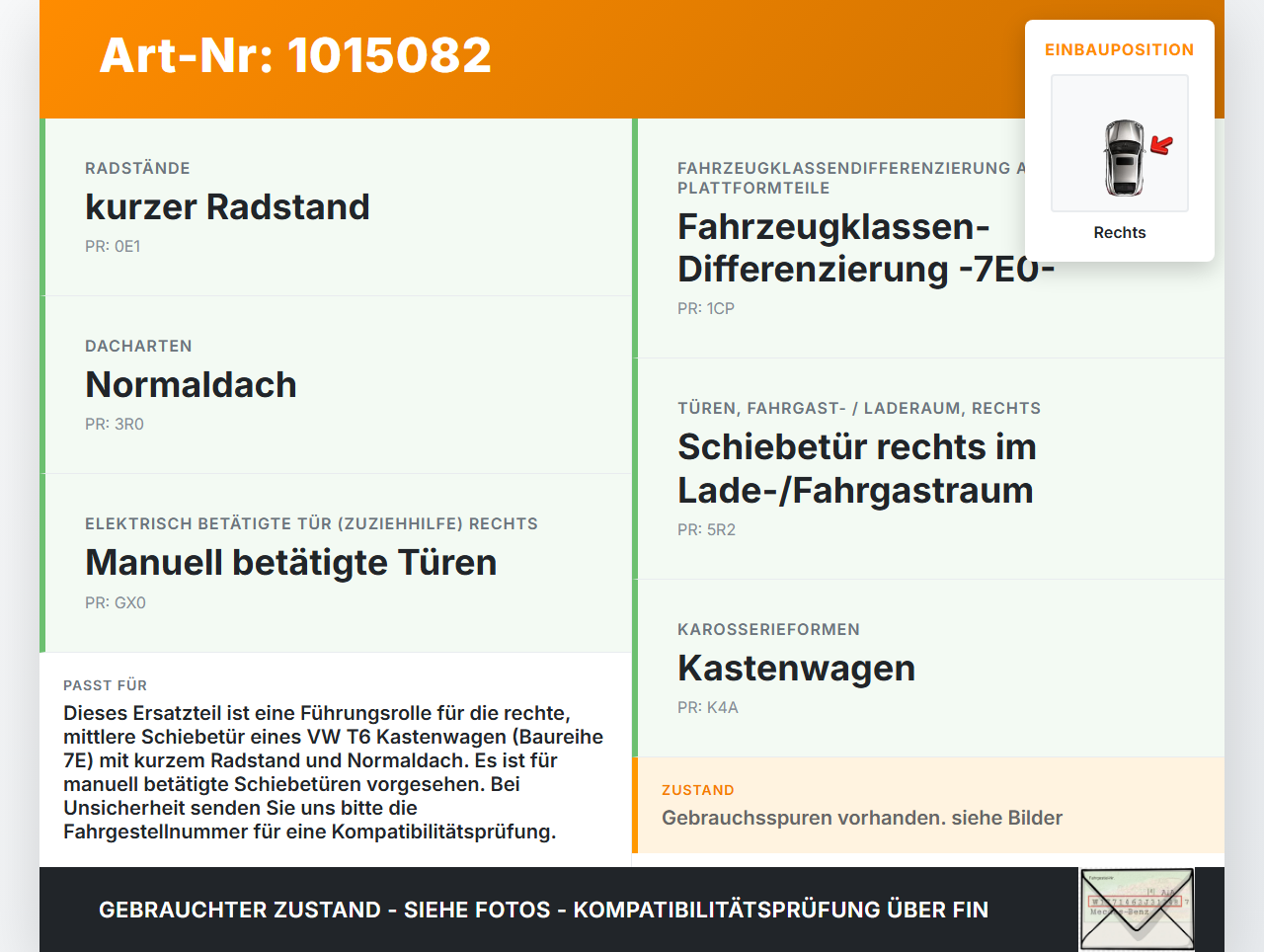
Task: Click the ZUSTAND label
Action: [697, 790]
